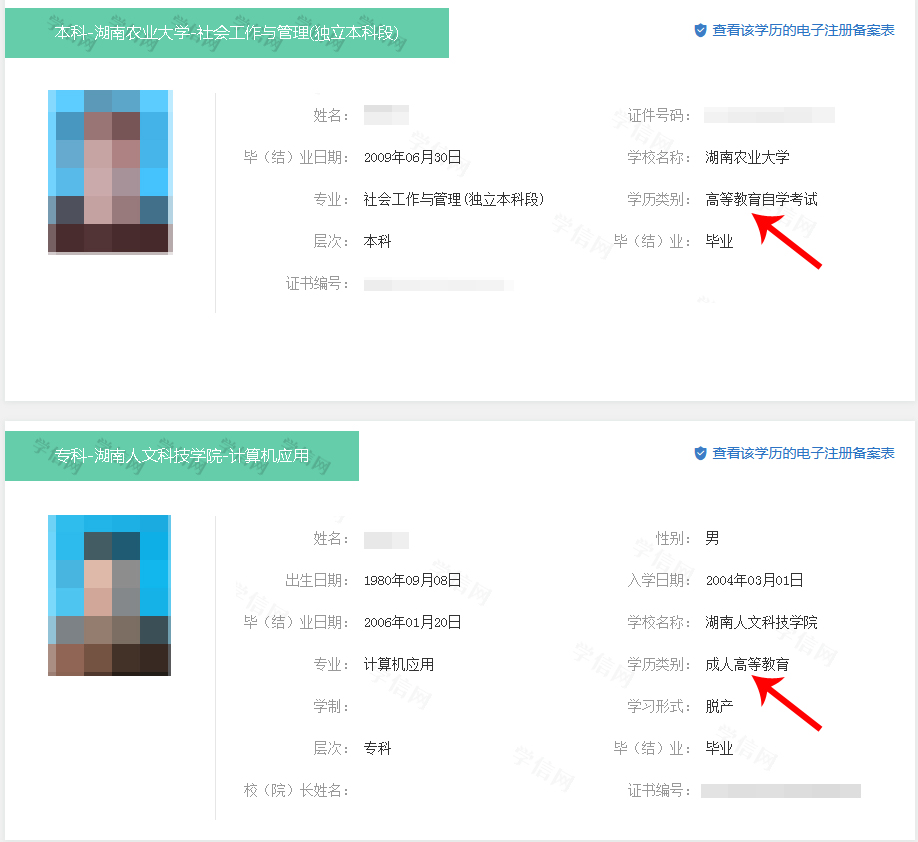918x842 pixels.
Task: Click shield icon beside bachelor record link
Action: click(700, 30)
